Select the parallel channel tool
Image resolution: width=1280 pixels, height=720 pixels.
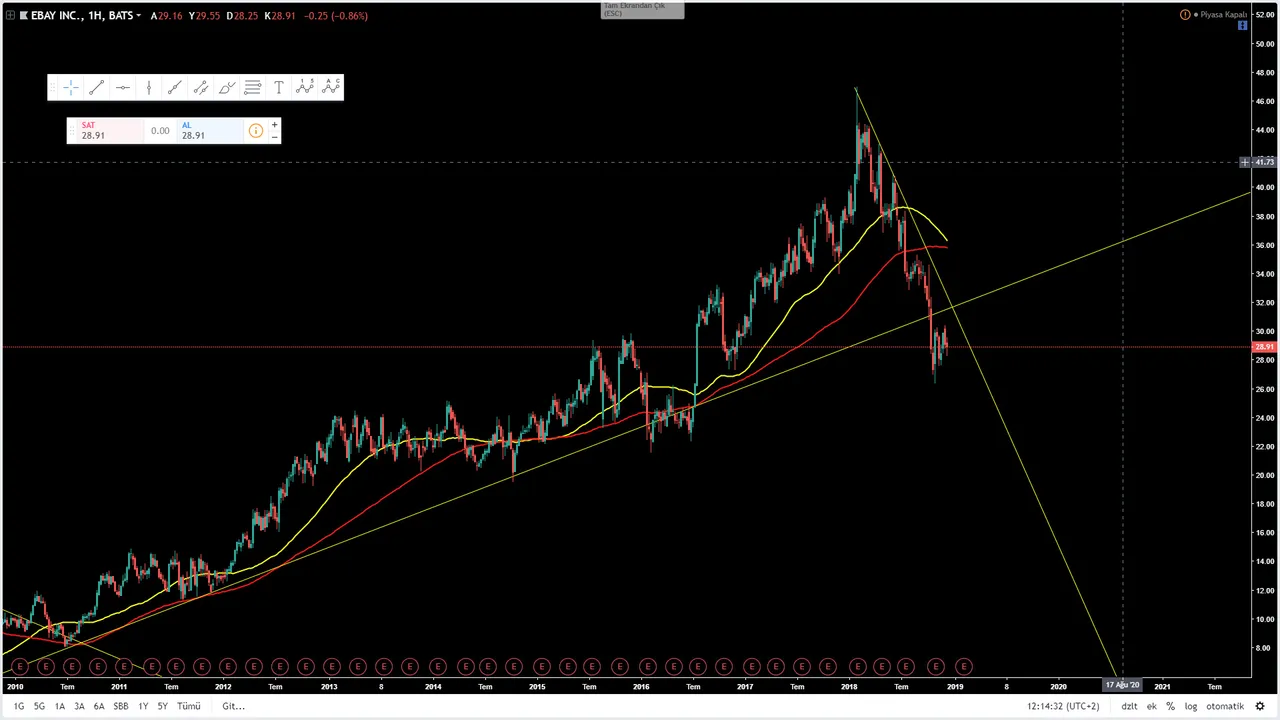point(201,88)
